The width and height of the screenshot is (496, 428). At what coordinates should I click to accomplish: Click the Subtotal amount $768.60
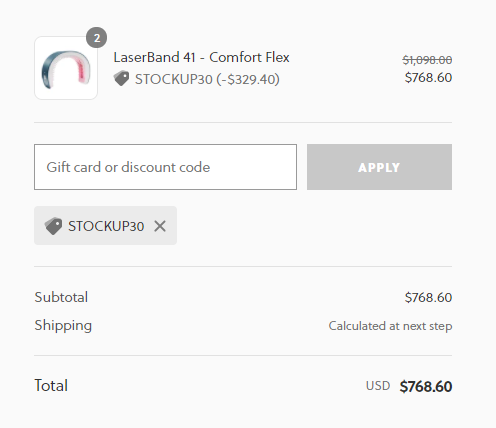click(428, 297)
